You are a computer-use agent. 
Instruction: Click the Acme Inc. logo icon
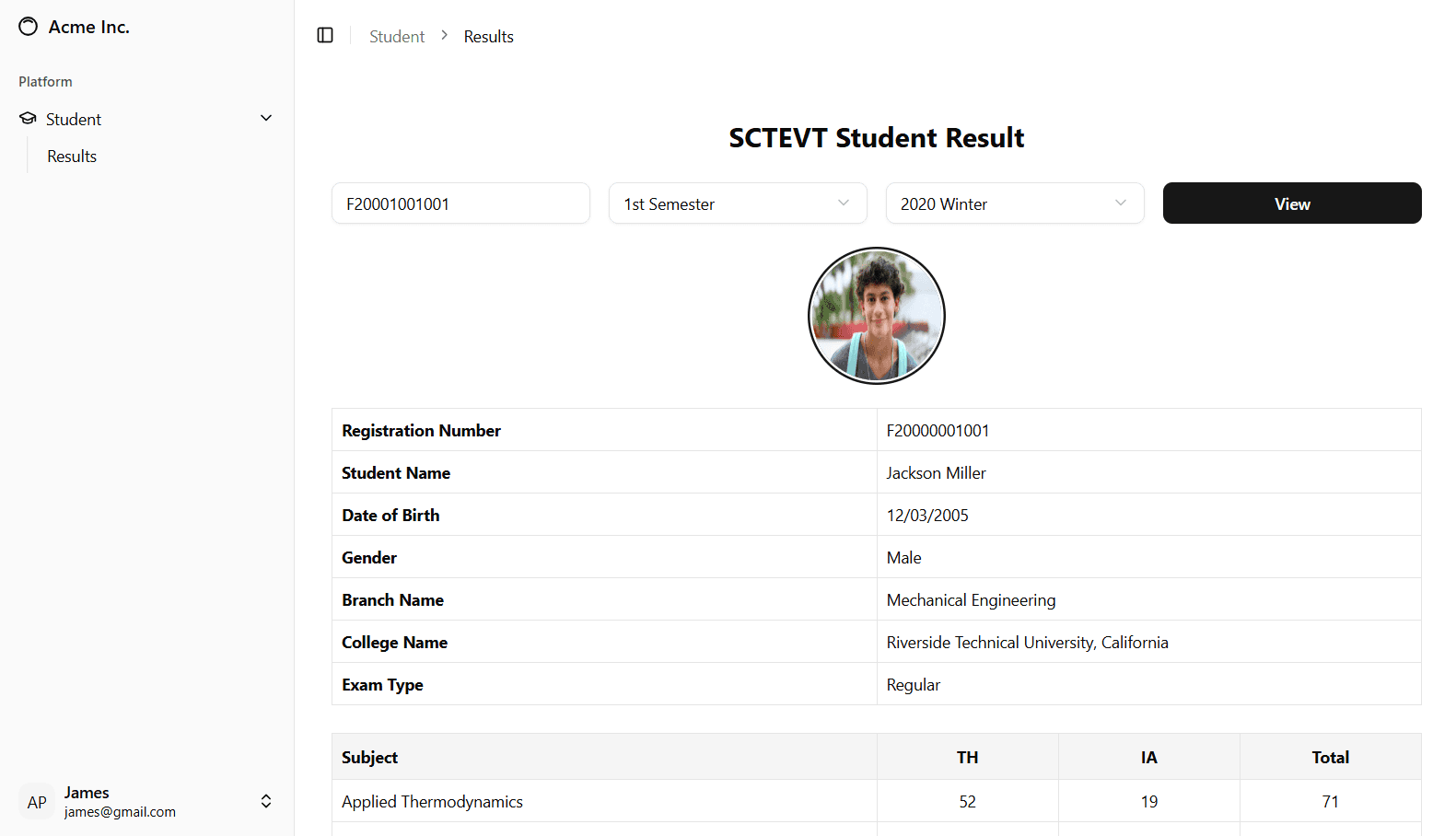tap(29, 27)
